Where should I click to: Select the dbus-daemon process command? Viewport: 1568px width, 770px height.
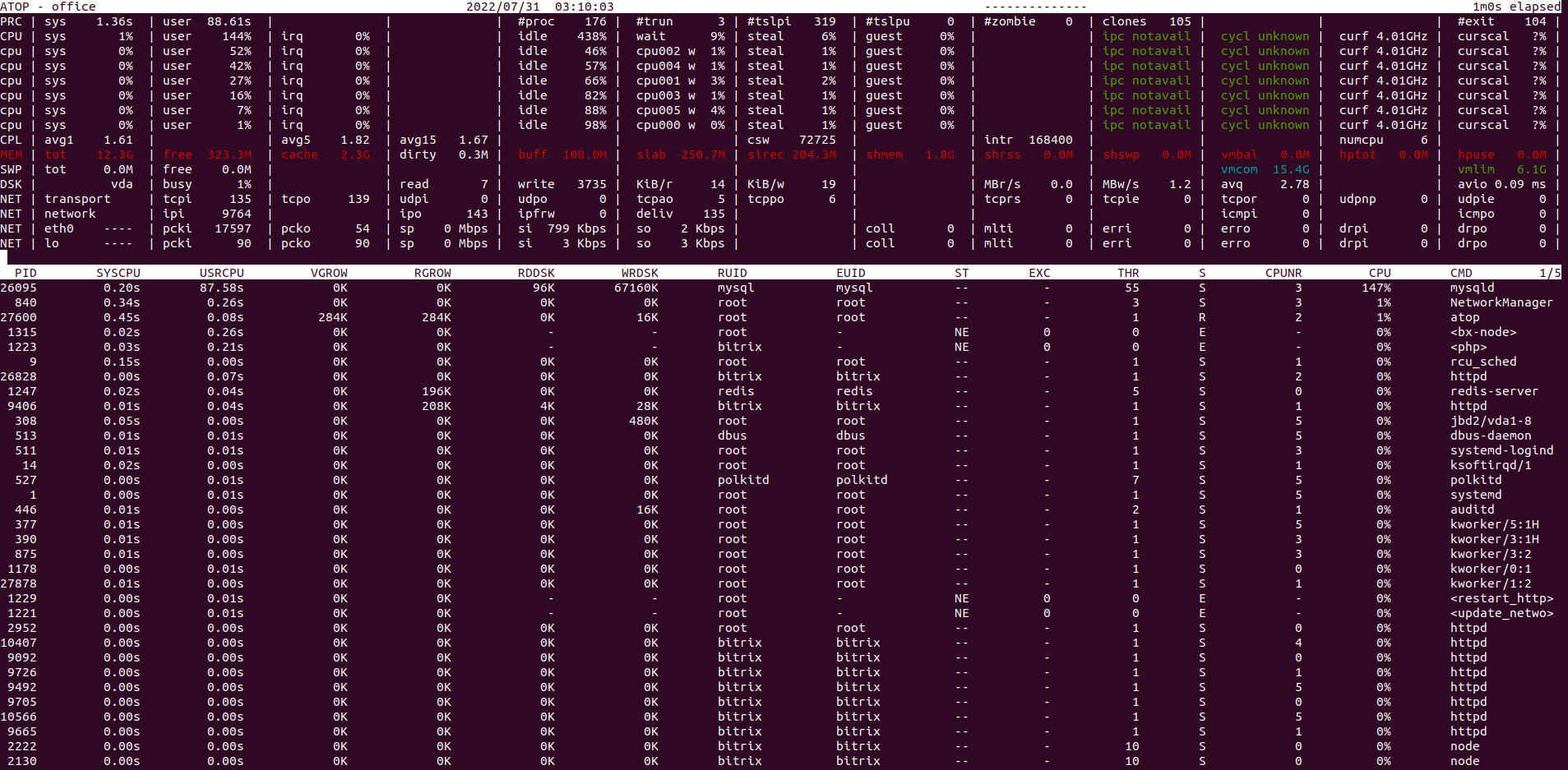(1491, 436)
